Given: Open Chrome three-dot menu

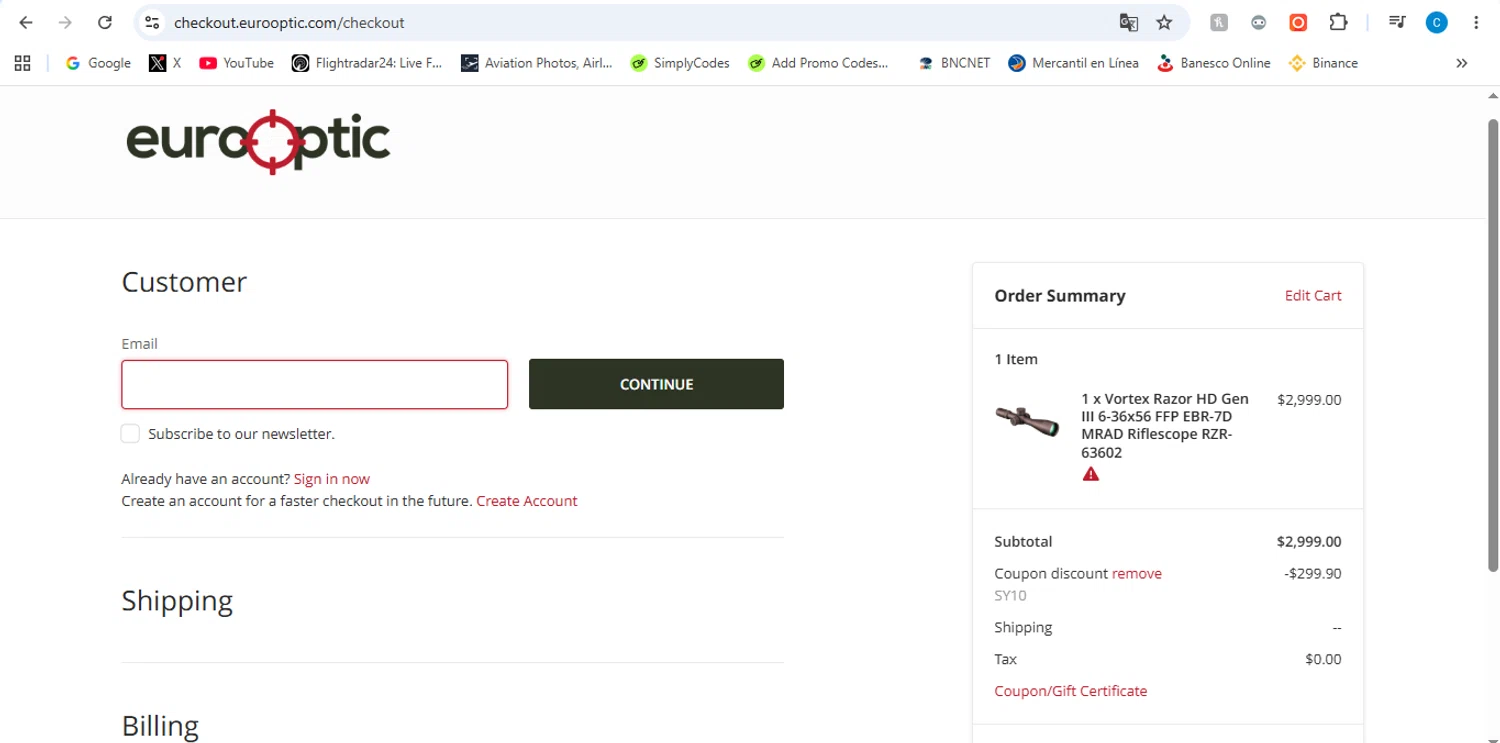Looking at the screenshot, I should coord(1476,22).
